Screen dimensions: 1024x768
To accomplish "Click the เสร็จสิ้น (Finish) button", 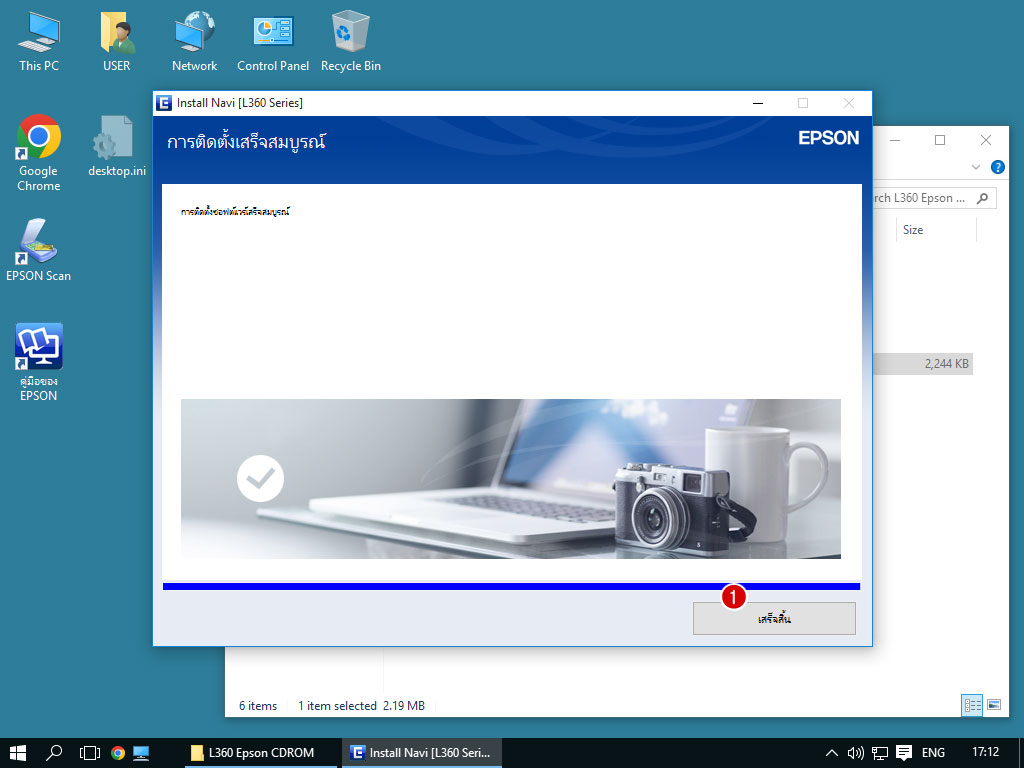I will 774,619.
